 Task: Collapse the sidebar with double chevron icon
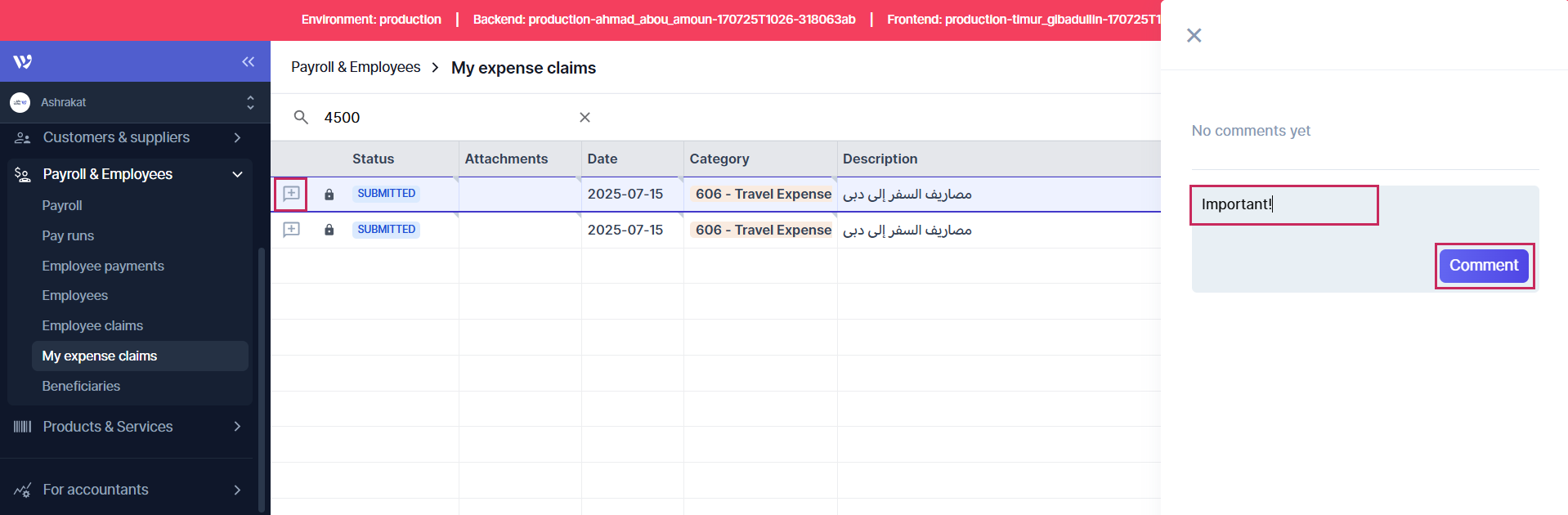pos(248,62)
